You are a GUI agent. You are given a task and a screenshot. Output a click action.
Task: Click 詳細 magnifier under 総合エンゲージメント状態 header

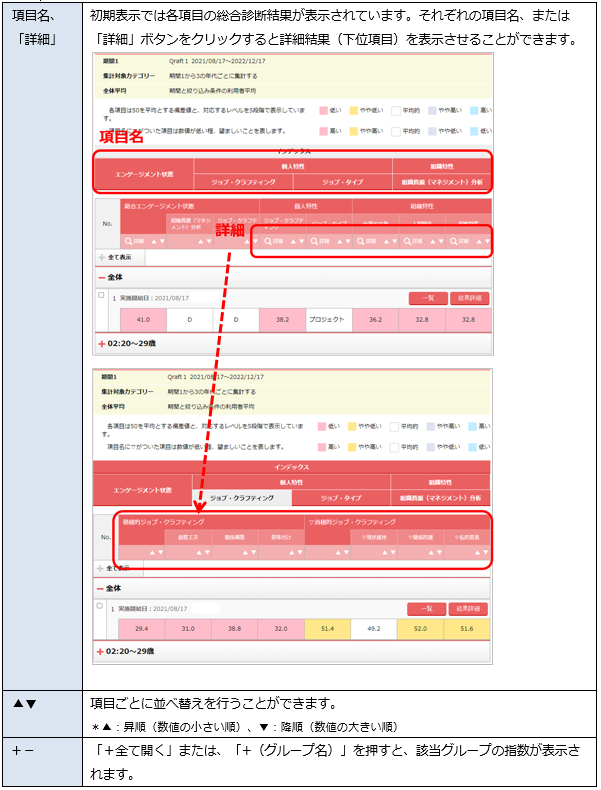[x=133, y=241]
